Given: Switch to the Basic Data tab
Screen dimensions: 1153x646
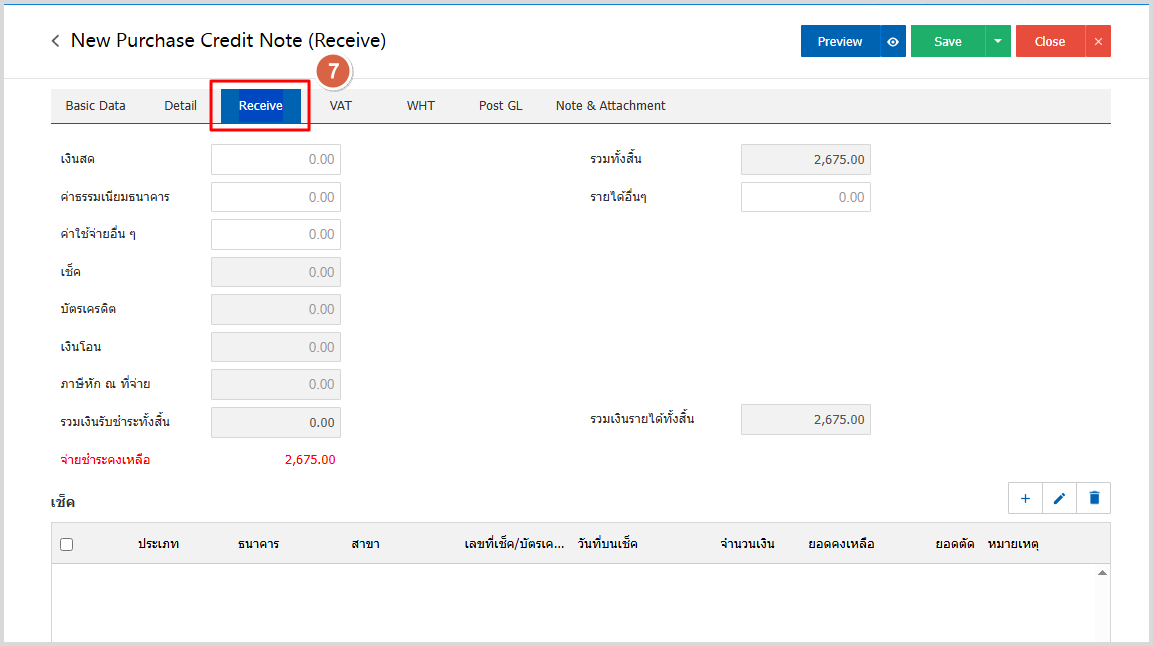Looking at the screenshot, I should click(96, 106).
